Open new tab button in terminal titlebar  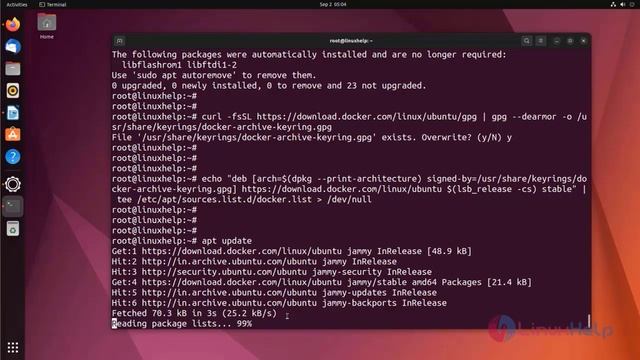[x=120, y=41]
